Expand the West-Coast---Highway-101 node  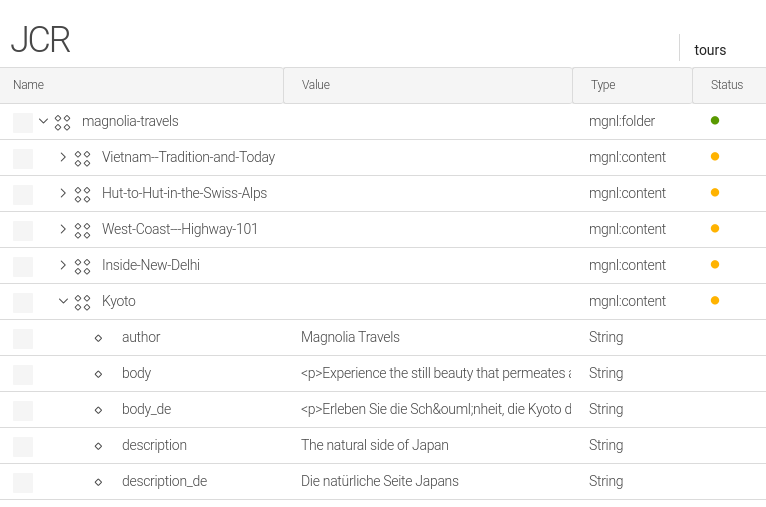tap(63, 229)
